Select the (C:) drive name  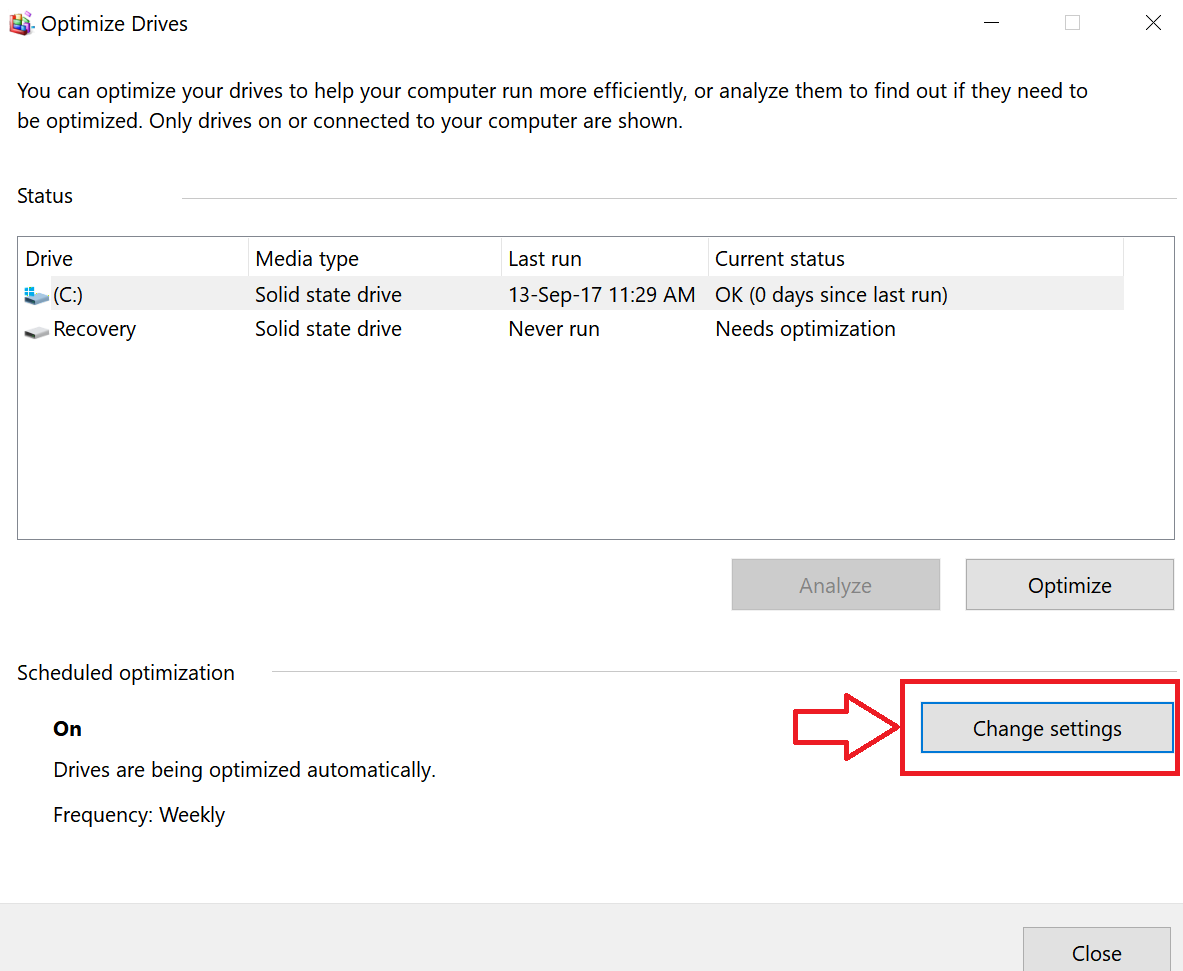(x=68, y=295)
